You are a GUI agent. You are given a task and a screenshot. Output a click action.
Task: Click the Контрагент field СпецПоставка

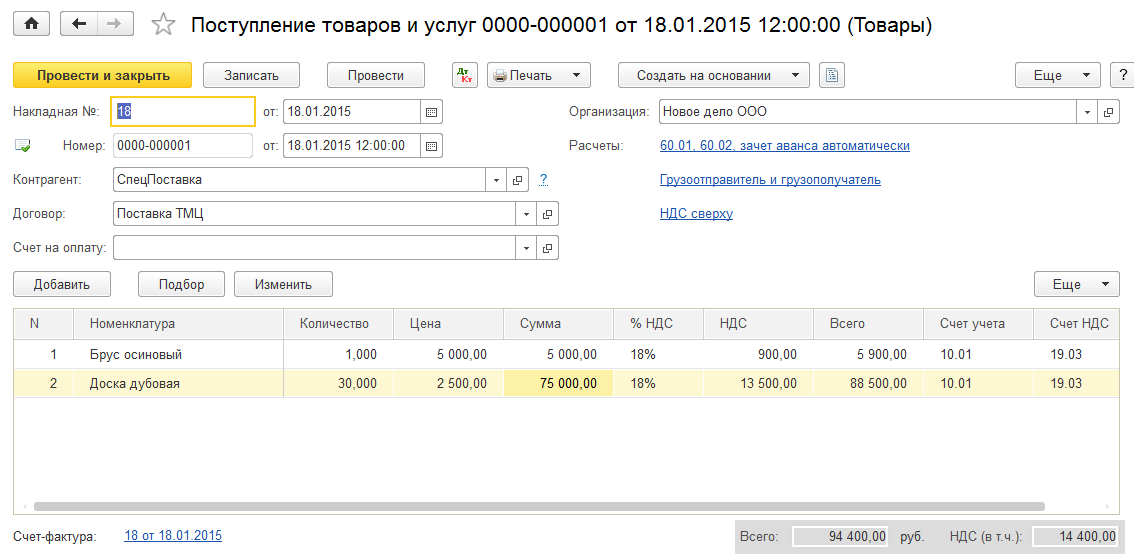point(300,179)
